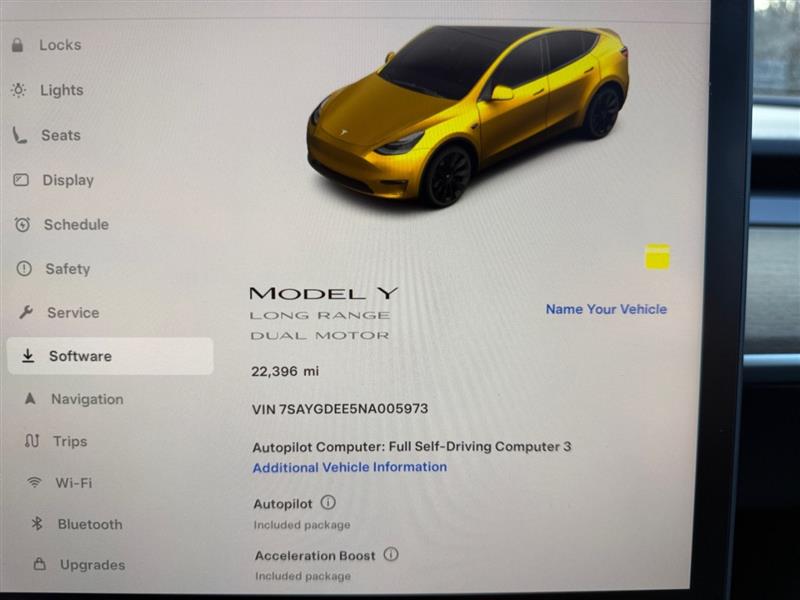Open Upgrades shopping bag icon

(x=40, y=564)
